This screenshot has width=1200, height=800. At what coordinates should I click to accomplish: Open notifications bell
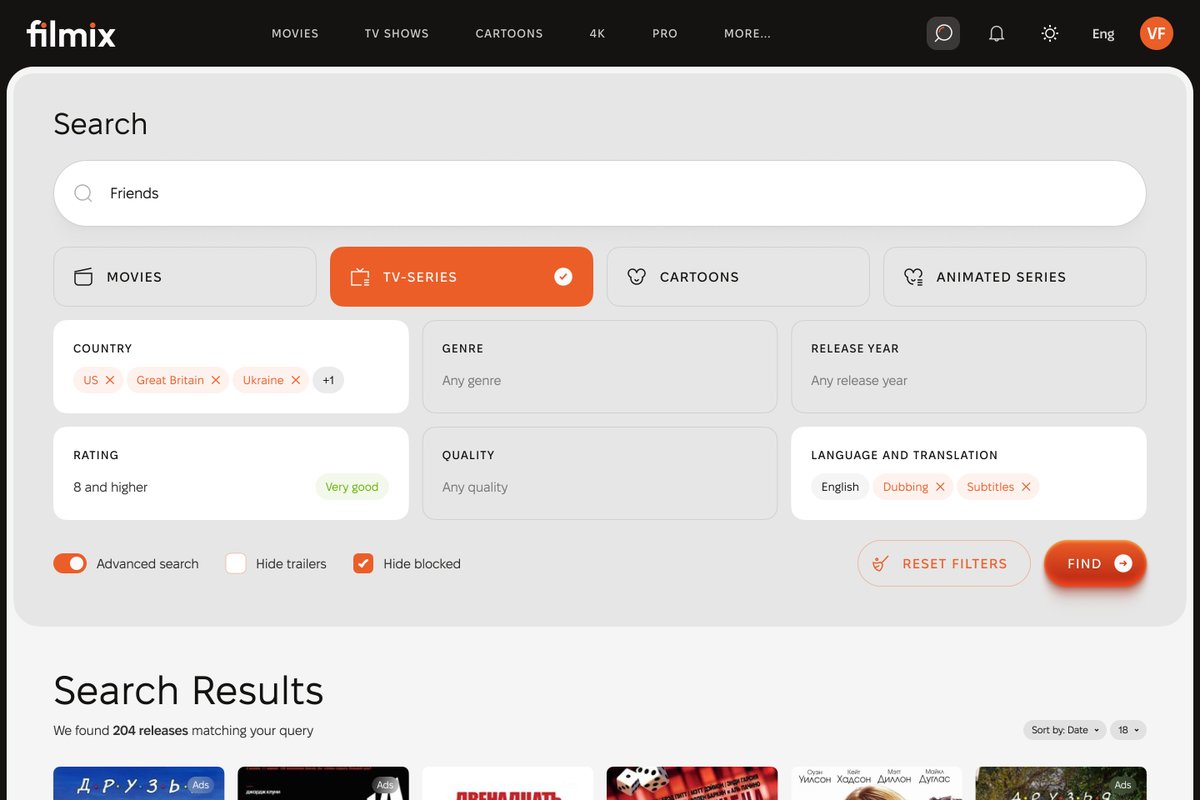[997, 33]
